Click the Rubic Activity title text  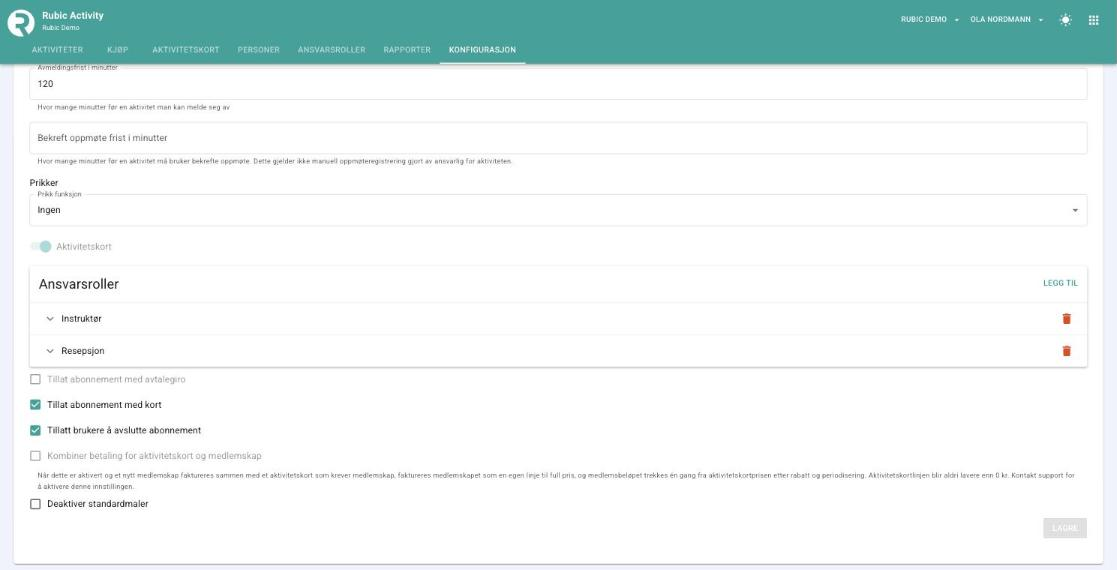73,16
